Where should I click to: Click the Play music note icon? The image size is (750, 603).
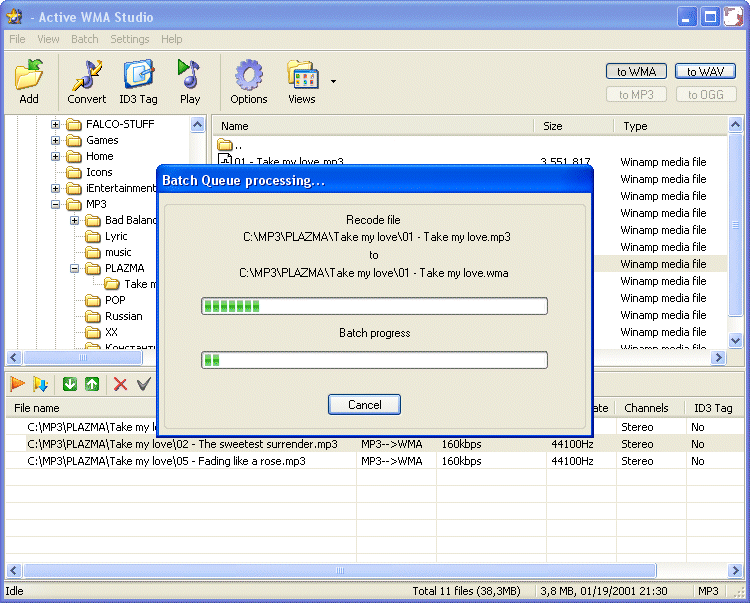(189, 74)
